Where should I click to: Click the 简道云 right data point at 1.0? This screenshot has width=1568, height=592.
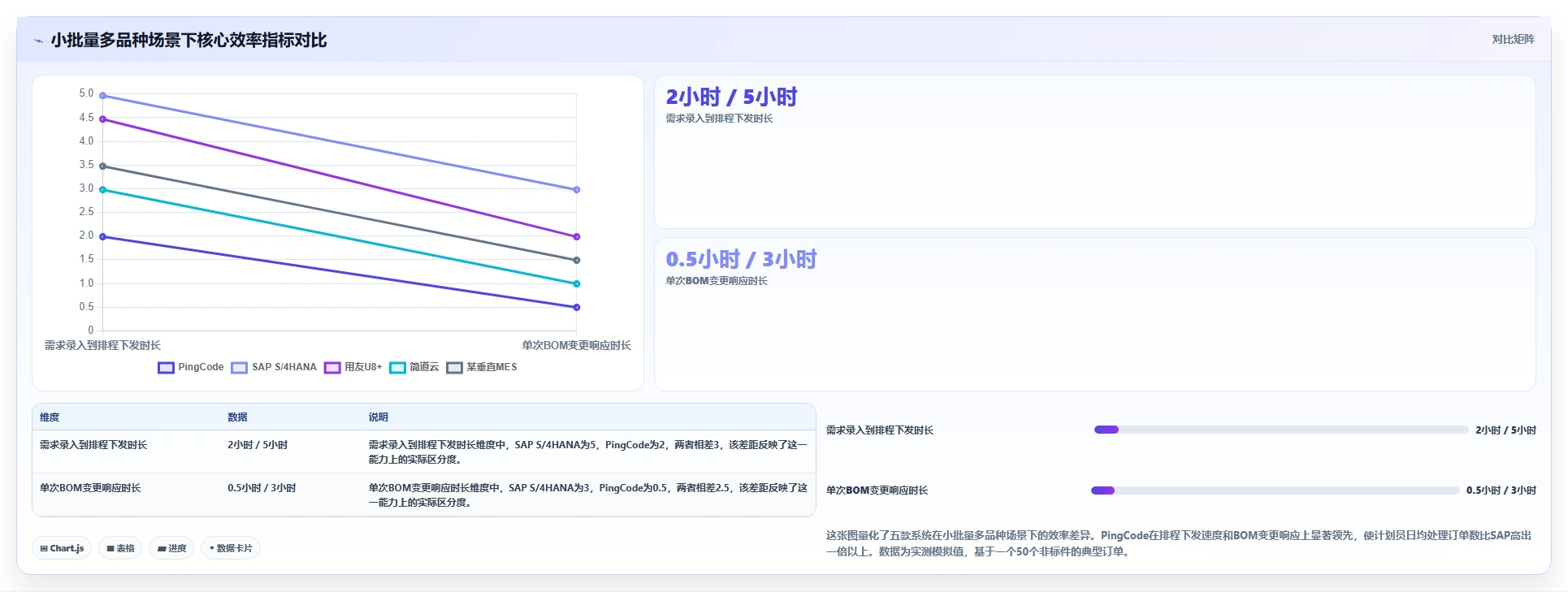click(577, 284)
